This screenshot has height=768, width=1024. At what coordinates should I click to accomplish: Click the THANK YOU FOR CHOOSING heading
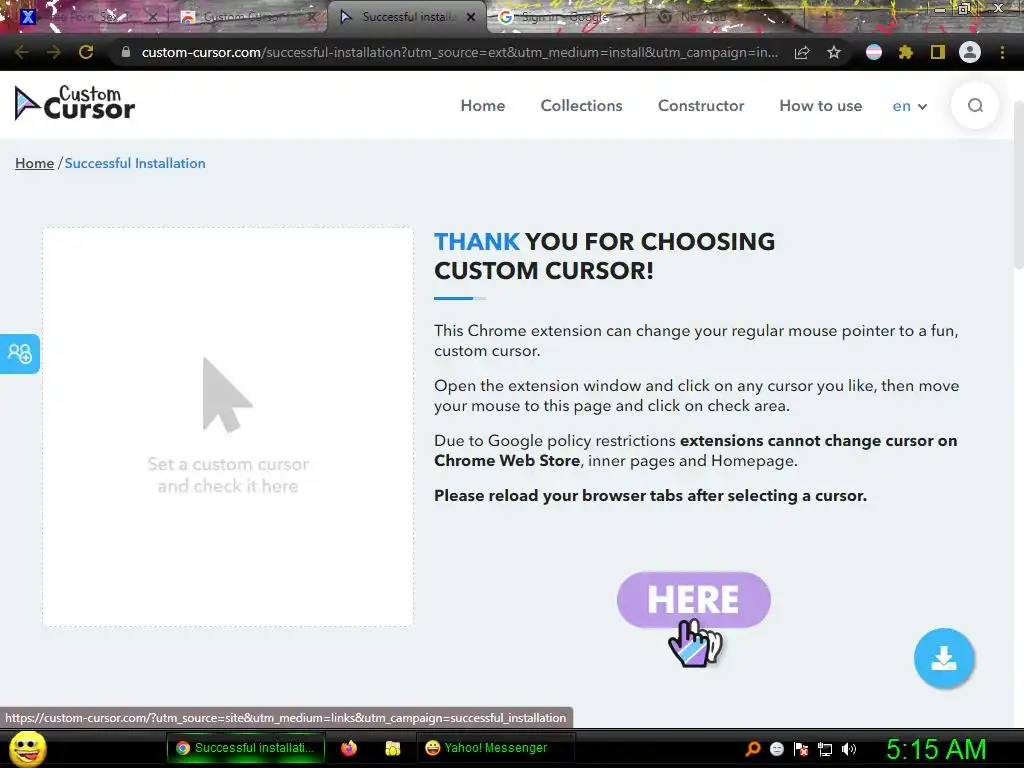(605, 256)
